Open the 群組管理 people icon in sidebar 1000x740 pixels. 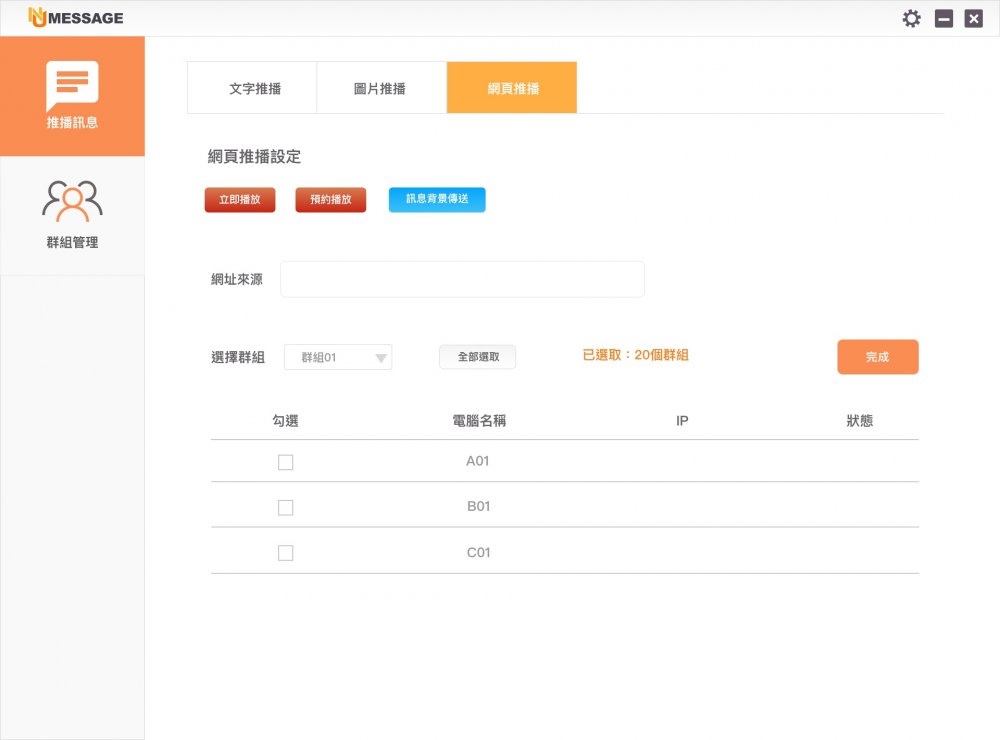(72, 201)
